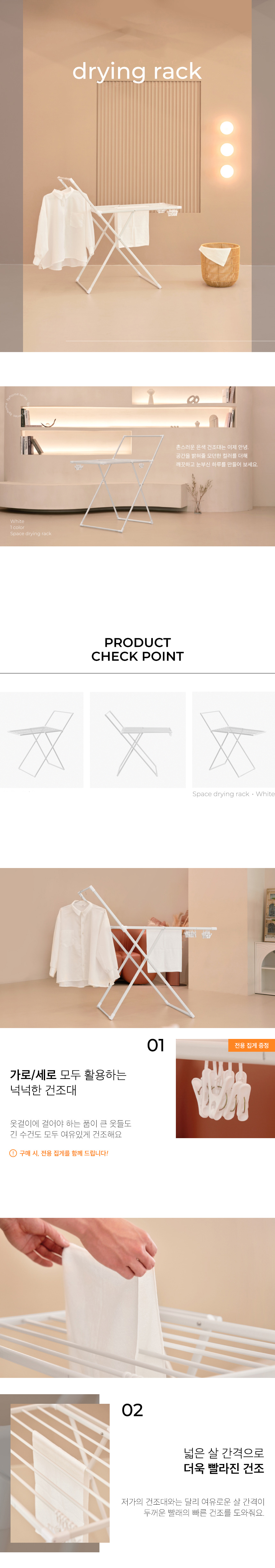Click the "PRODUCT CHECK POINT" heading

pos(137,649)
